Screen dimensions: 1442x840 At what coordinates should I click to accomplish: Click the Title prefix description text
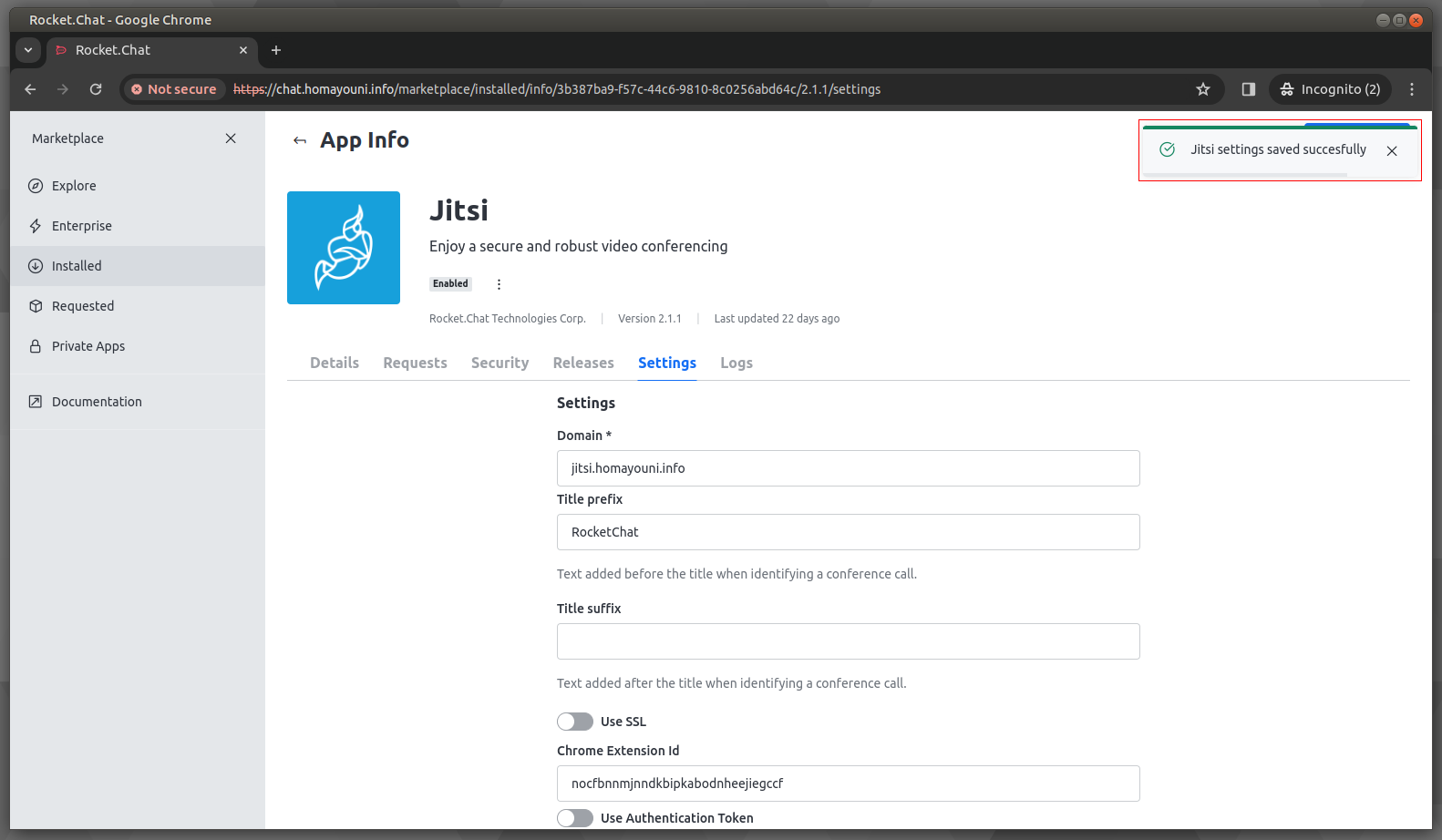[736, 574]
